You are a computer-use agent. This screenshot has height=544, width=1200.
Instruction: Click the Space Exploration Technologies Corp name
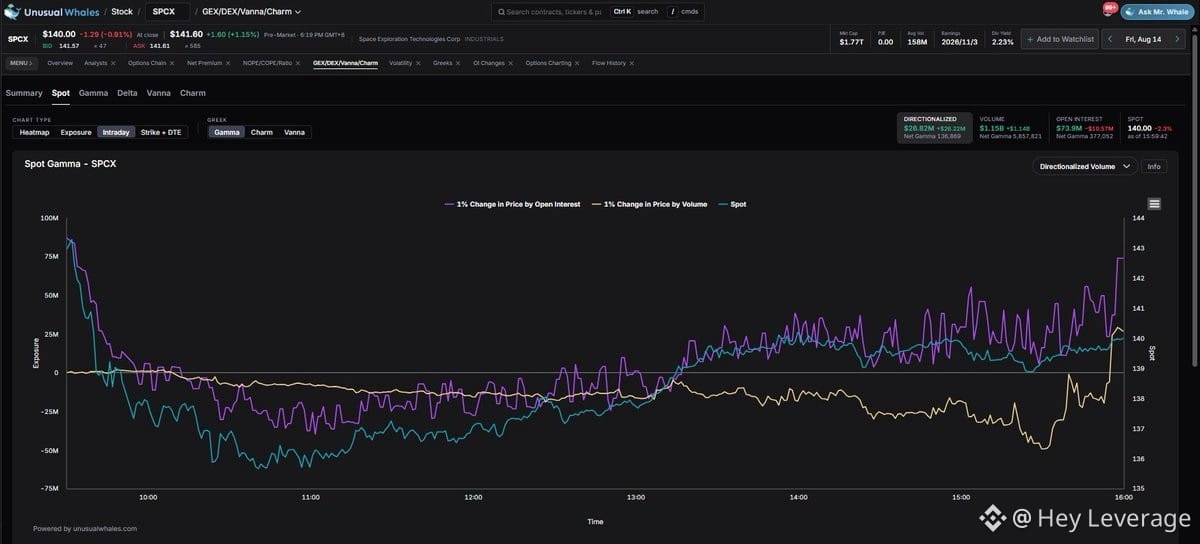tap(409, 39)
